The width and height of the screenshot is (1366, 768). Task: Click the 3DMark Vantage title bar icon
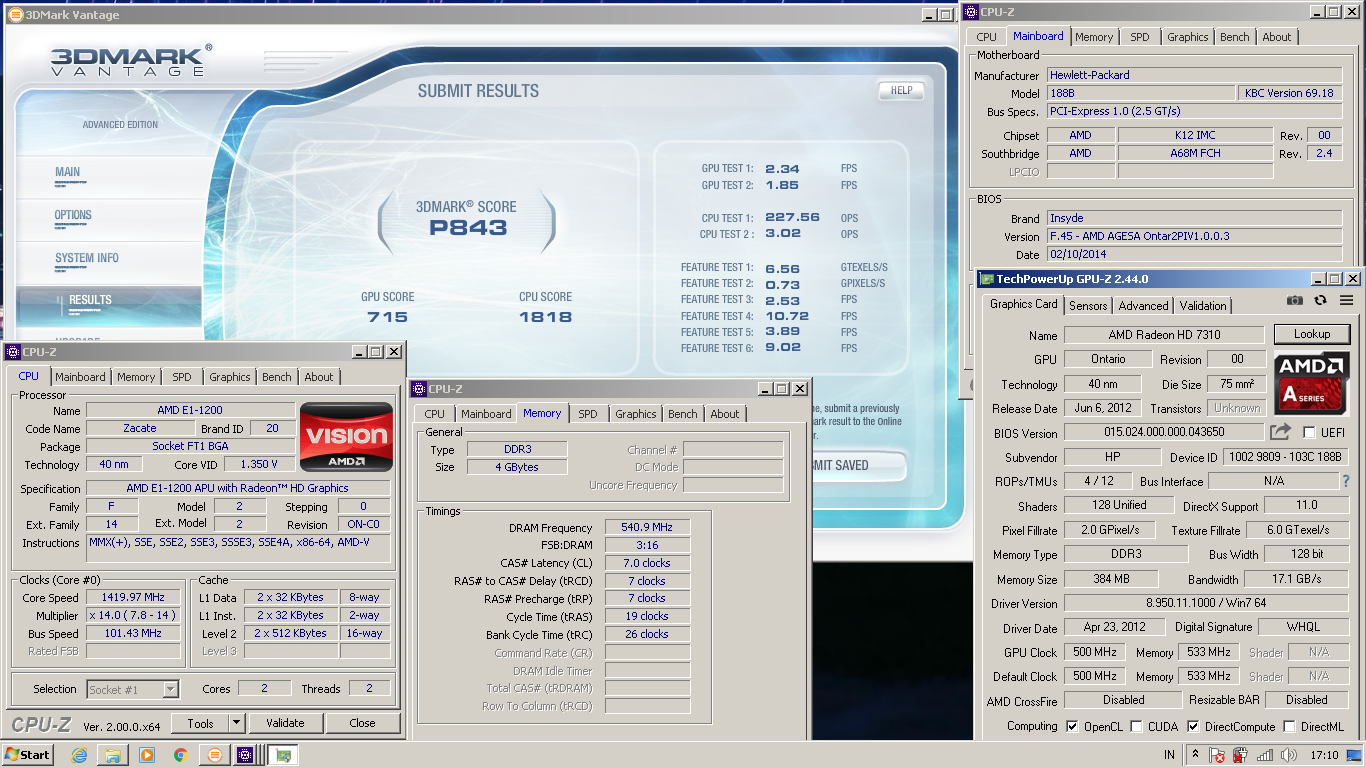[x=15, y=15]
